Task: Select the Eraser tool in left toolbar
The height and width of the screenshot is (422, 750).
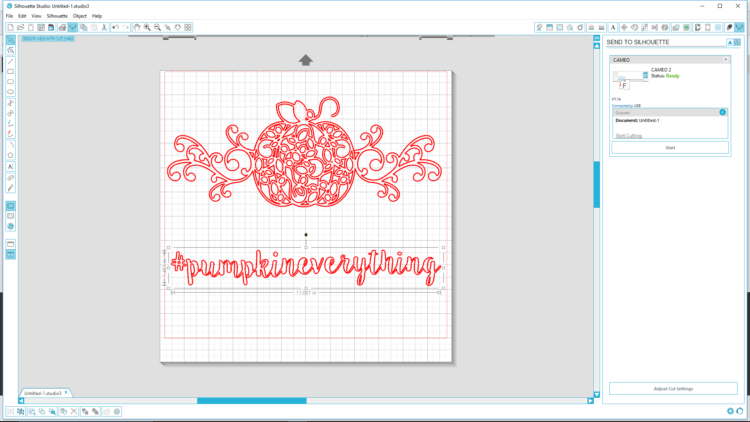Action: (x=11, y=178)
